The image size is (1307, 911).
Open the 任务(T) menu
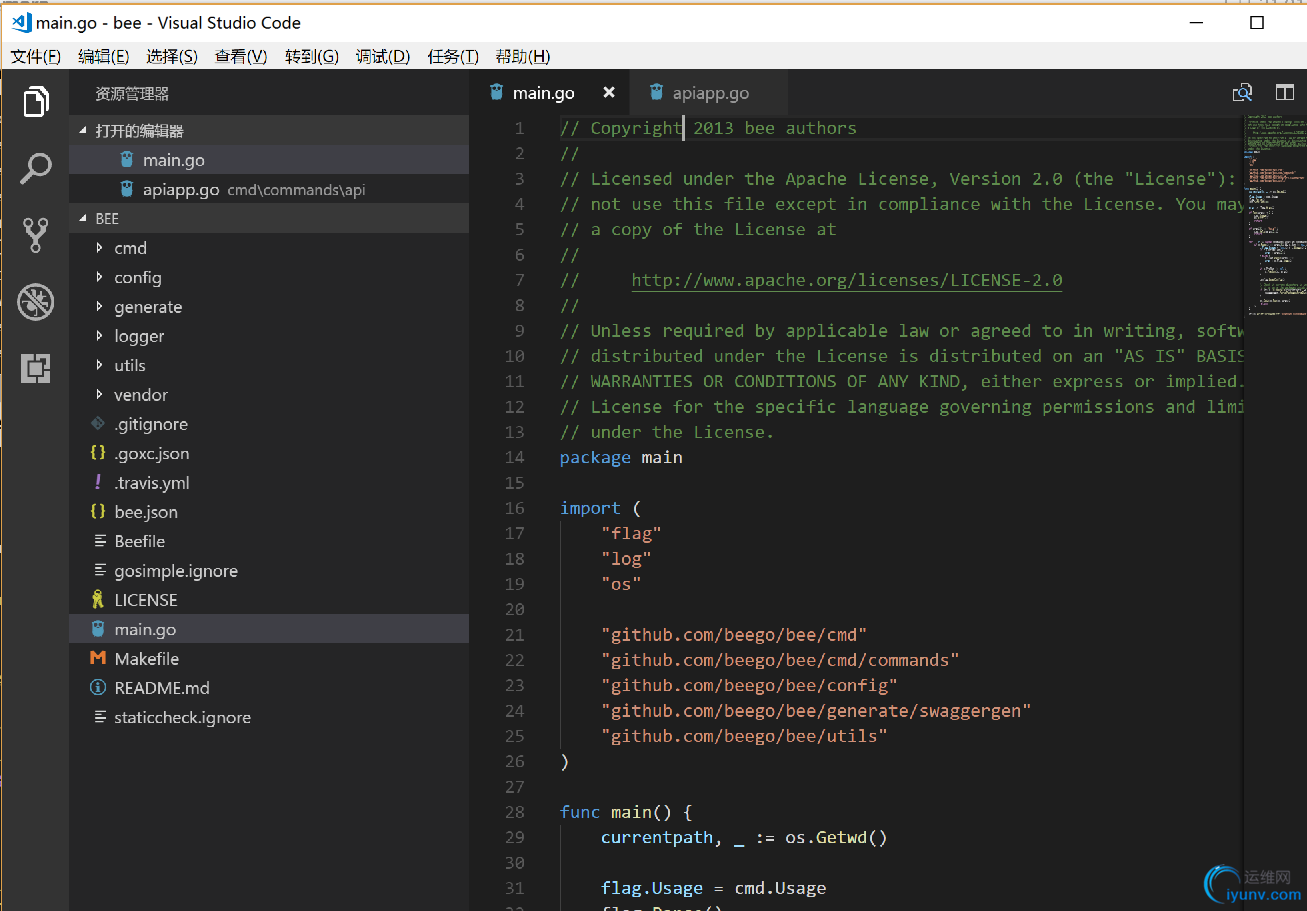click(x=453, y=57)
